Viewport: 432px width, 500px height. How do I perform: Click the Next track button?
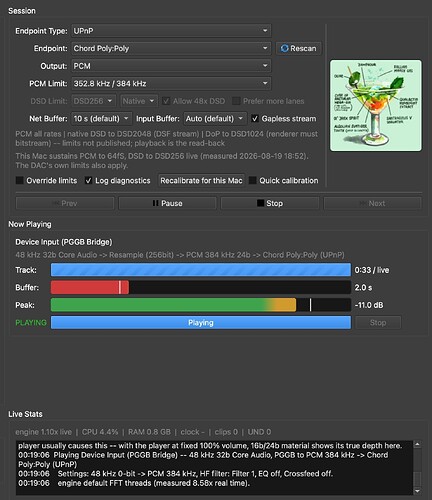372,203
